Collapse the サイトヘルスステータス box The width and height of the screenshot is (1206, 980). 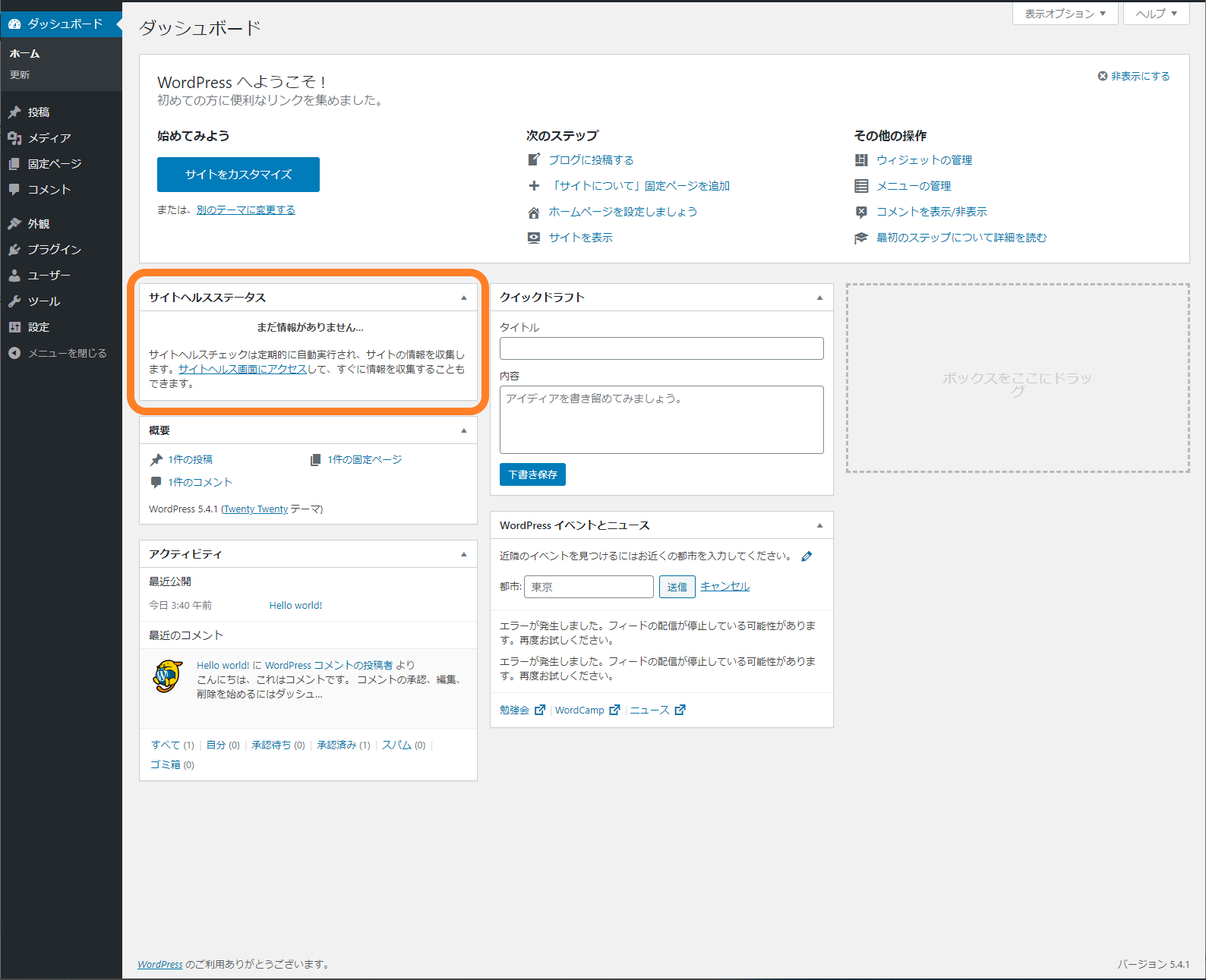point(464,298)
